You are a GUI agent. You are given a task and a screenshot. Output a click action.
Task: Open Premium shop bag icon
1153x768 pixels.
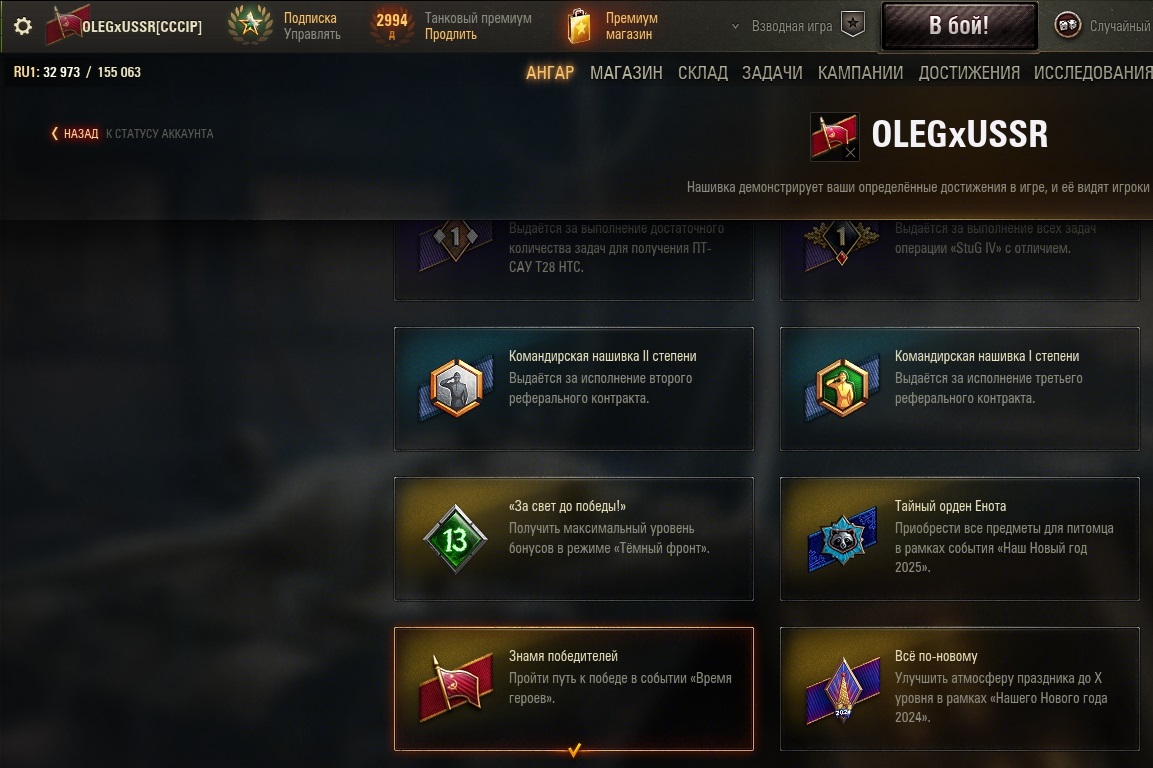579,26
